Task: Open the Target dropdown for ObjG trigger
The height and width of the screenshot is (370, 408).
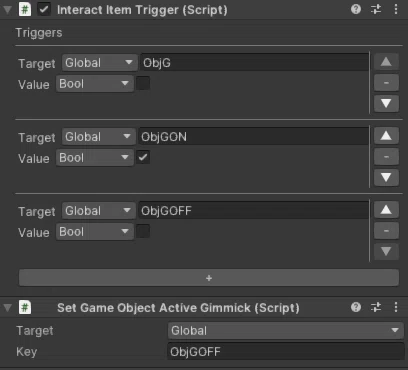Action: [99, 63]
